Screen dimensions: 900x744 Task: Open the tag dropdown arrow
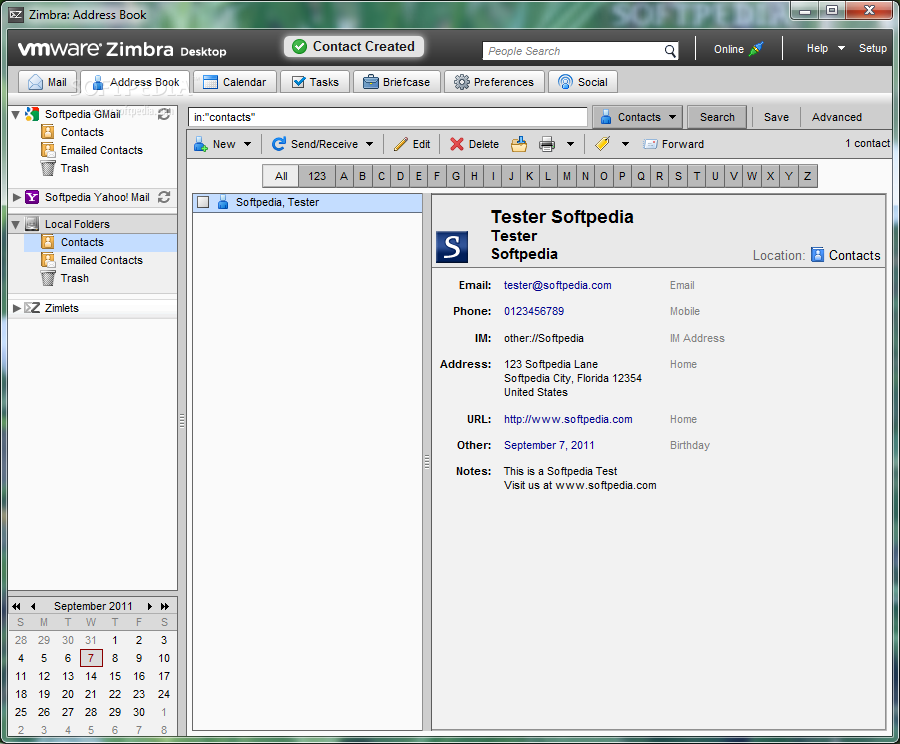(626, 144)
